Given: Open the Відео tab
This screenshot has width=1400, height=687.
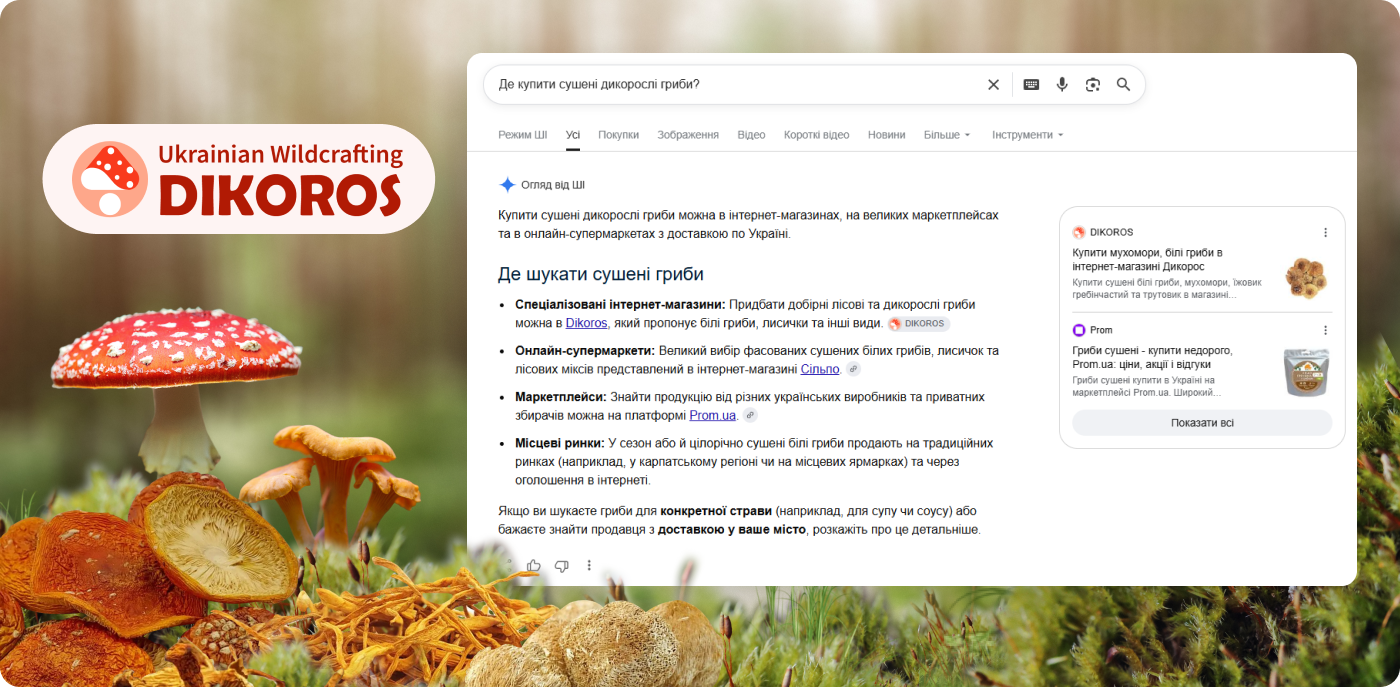Looking at the screenshot, I should click(751, 135).
